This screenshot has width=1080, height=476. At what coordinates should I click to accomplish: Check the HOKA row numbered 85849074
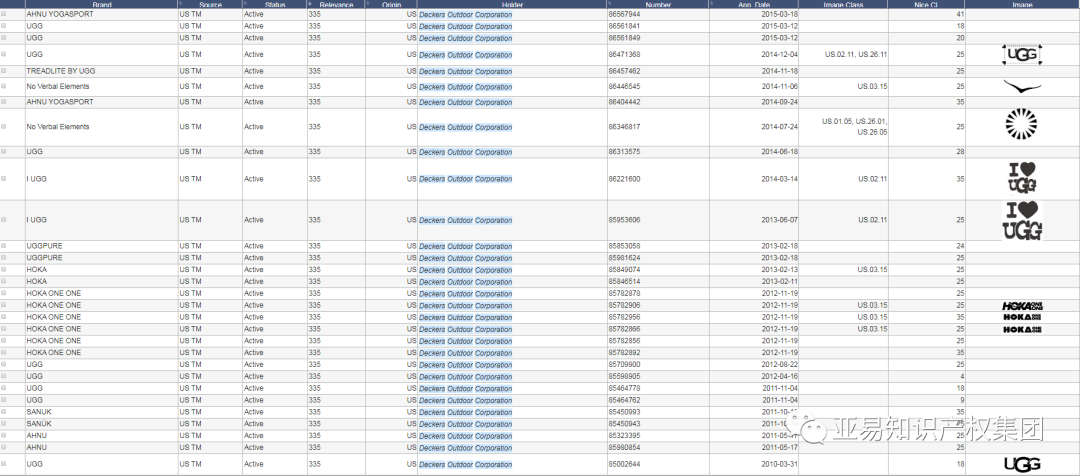click(x=3, y=269)
